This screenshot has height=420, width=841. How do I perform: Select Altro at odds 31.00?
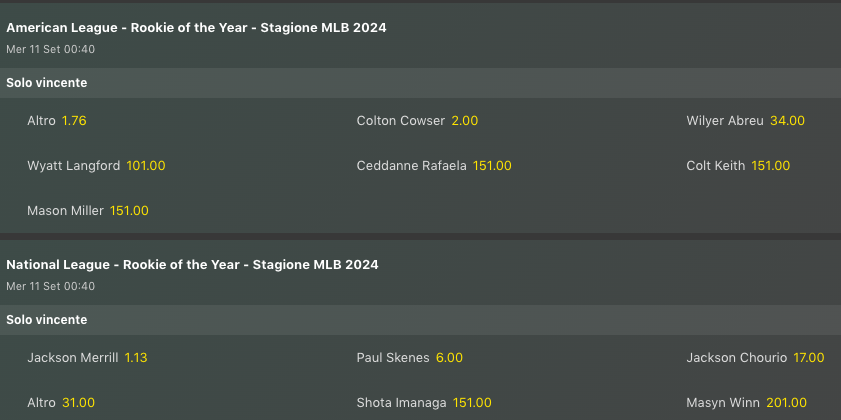click(x=61, y=403)
